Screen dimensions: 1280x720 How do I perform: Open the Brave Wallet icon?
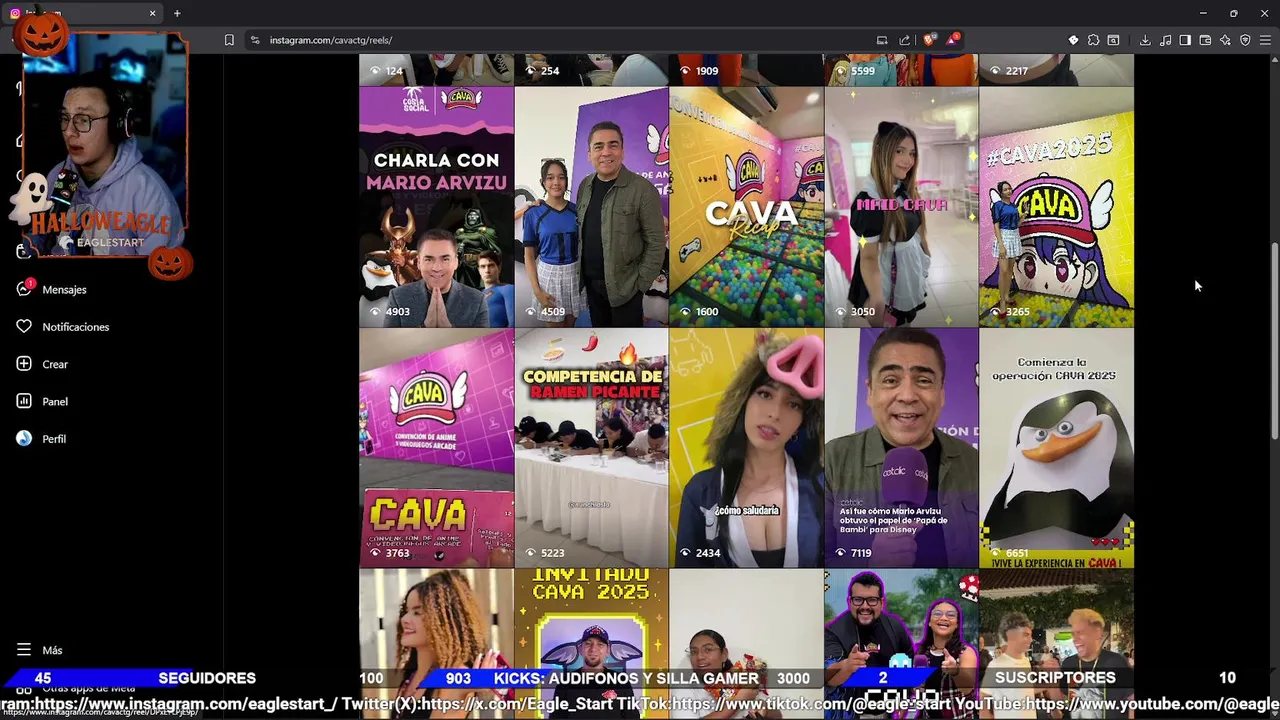click(1205, 40)
